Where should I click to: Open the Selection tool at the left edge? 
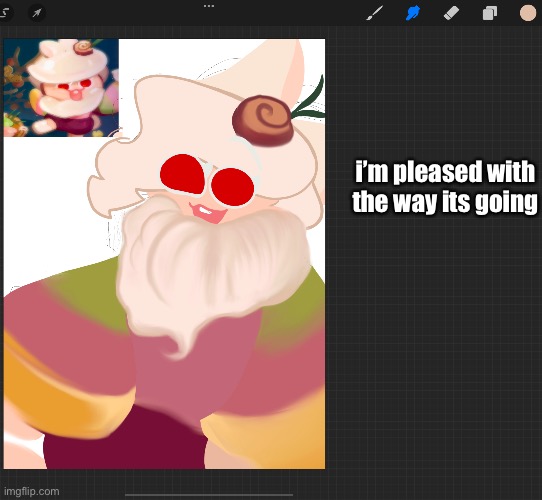(5, 13)
